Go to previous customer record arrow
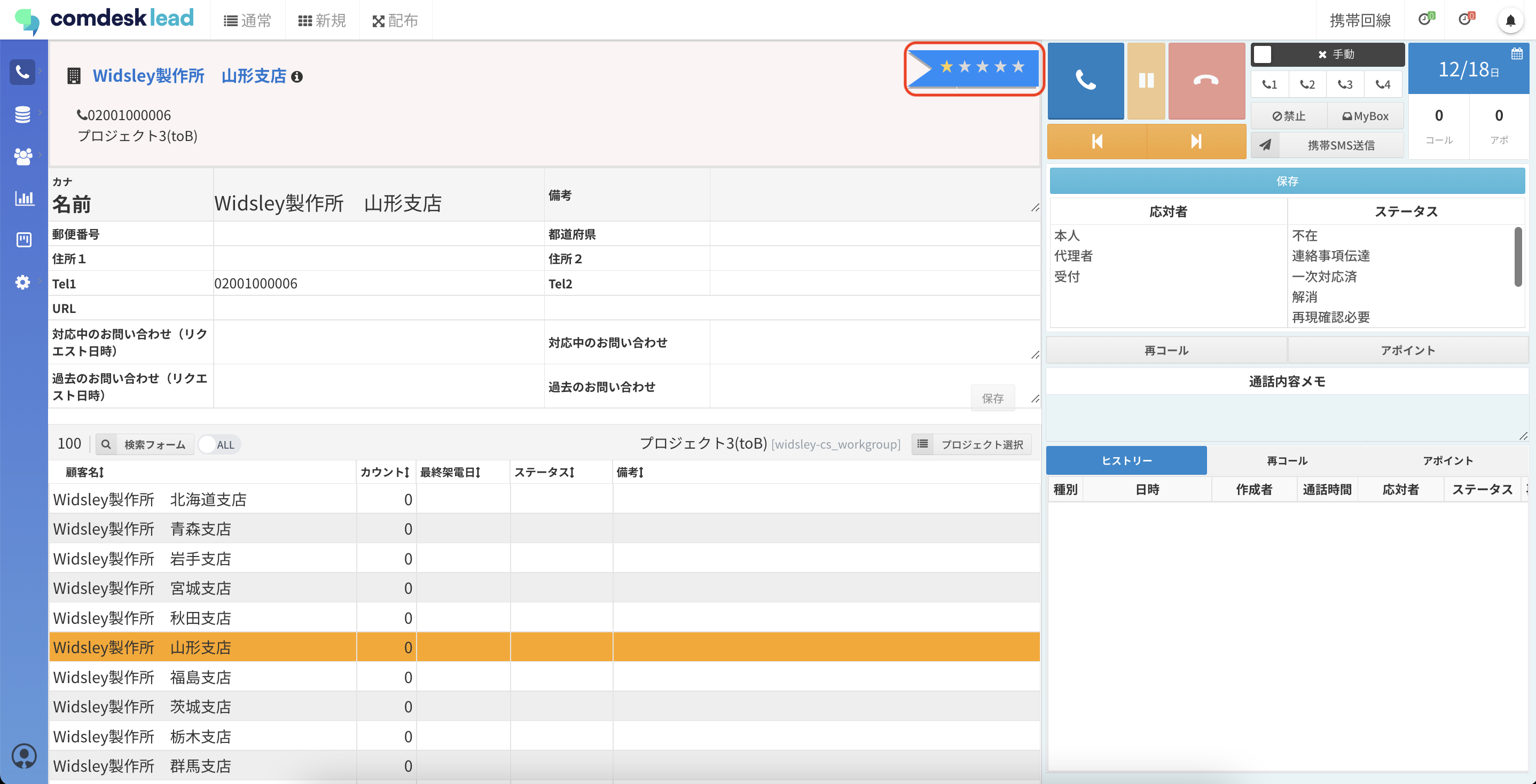The image size is (1536, 784). click(1096, 142)
